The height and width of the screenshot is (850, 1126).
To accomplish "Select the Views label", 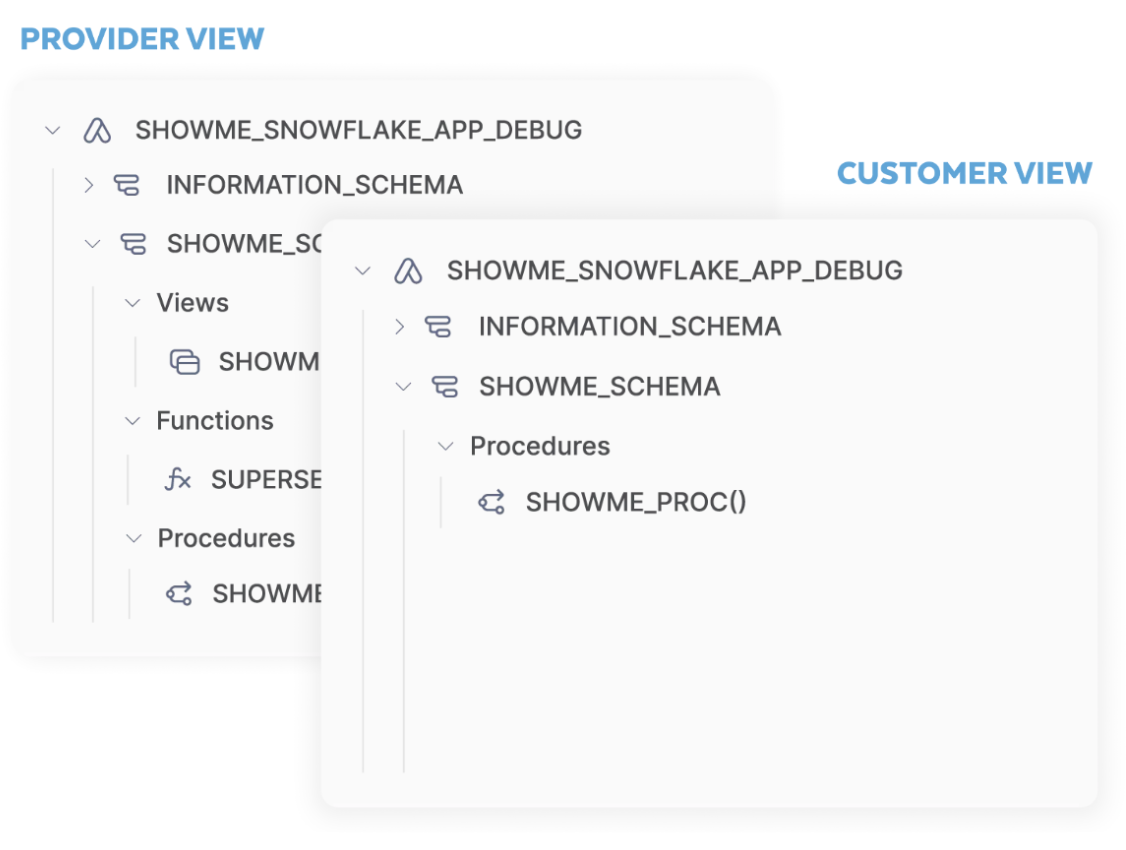I will (192, 303).
